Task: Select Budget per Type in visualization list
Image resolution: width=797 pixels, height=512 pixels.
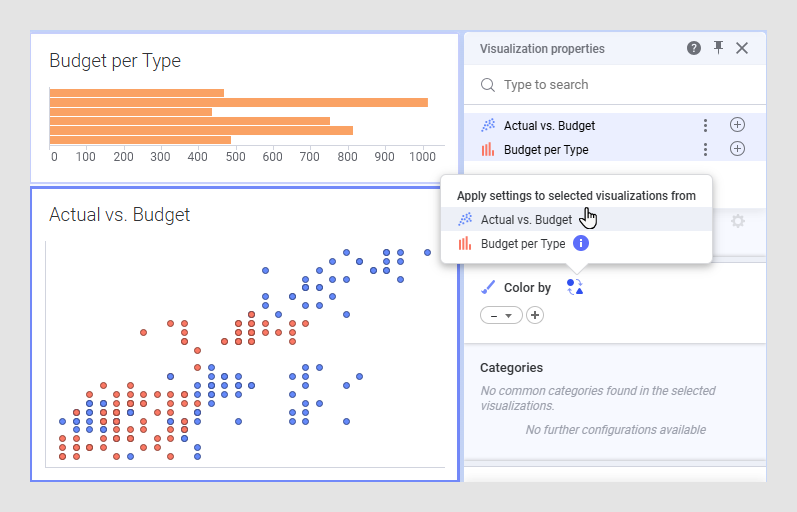Action: pos(546,149)
